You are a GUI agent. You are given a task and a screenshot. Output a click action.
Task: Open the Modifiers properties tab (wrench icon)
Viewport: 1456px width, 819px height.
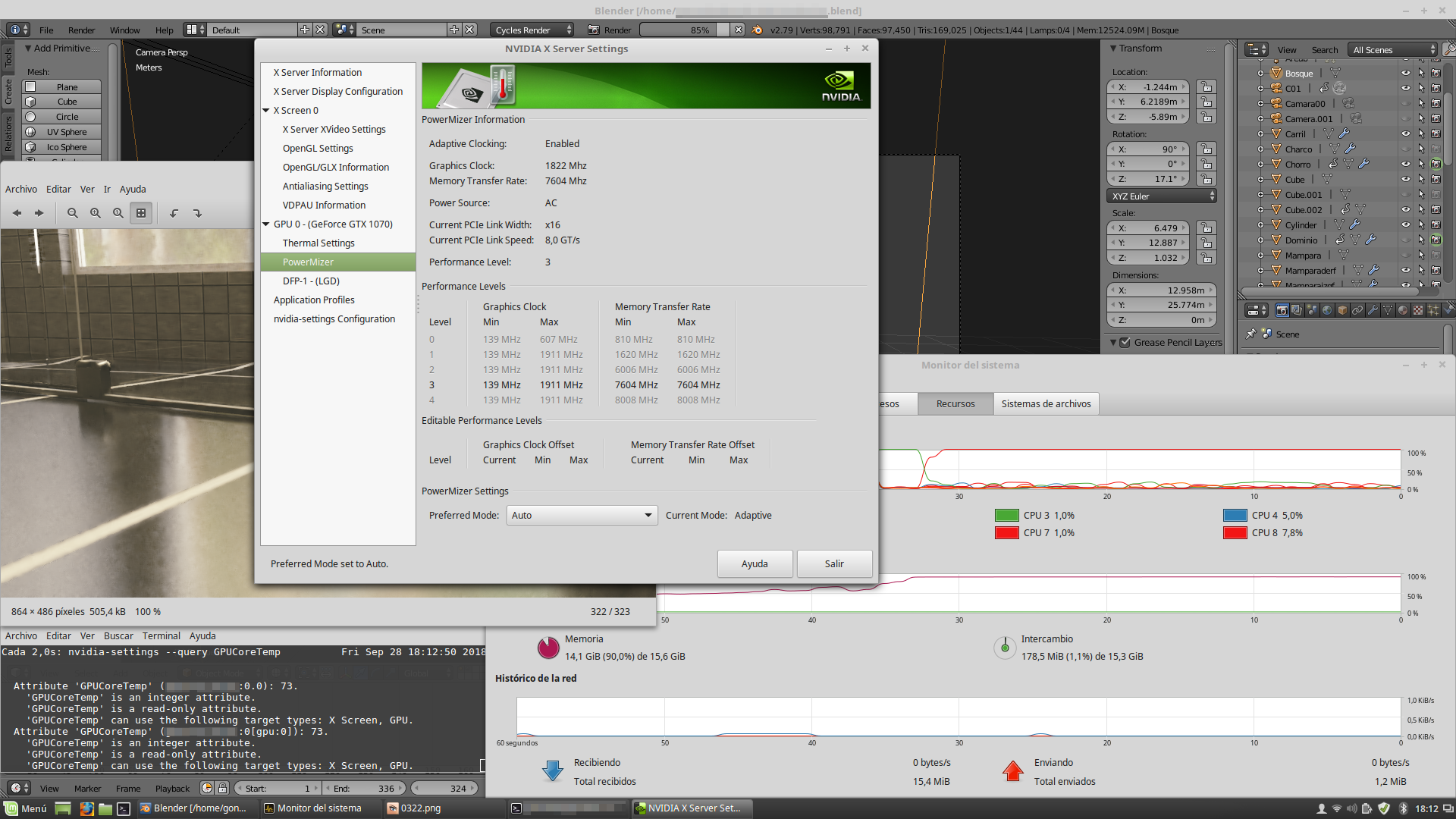pos(1373,310)
